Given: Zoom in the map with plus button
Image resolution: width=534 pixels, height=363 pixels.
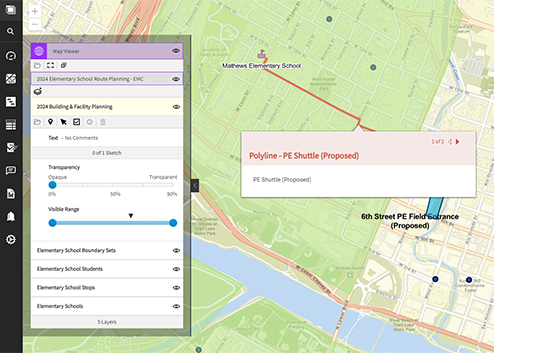Looking at the screenshot, I should (x=35, y=11).
